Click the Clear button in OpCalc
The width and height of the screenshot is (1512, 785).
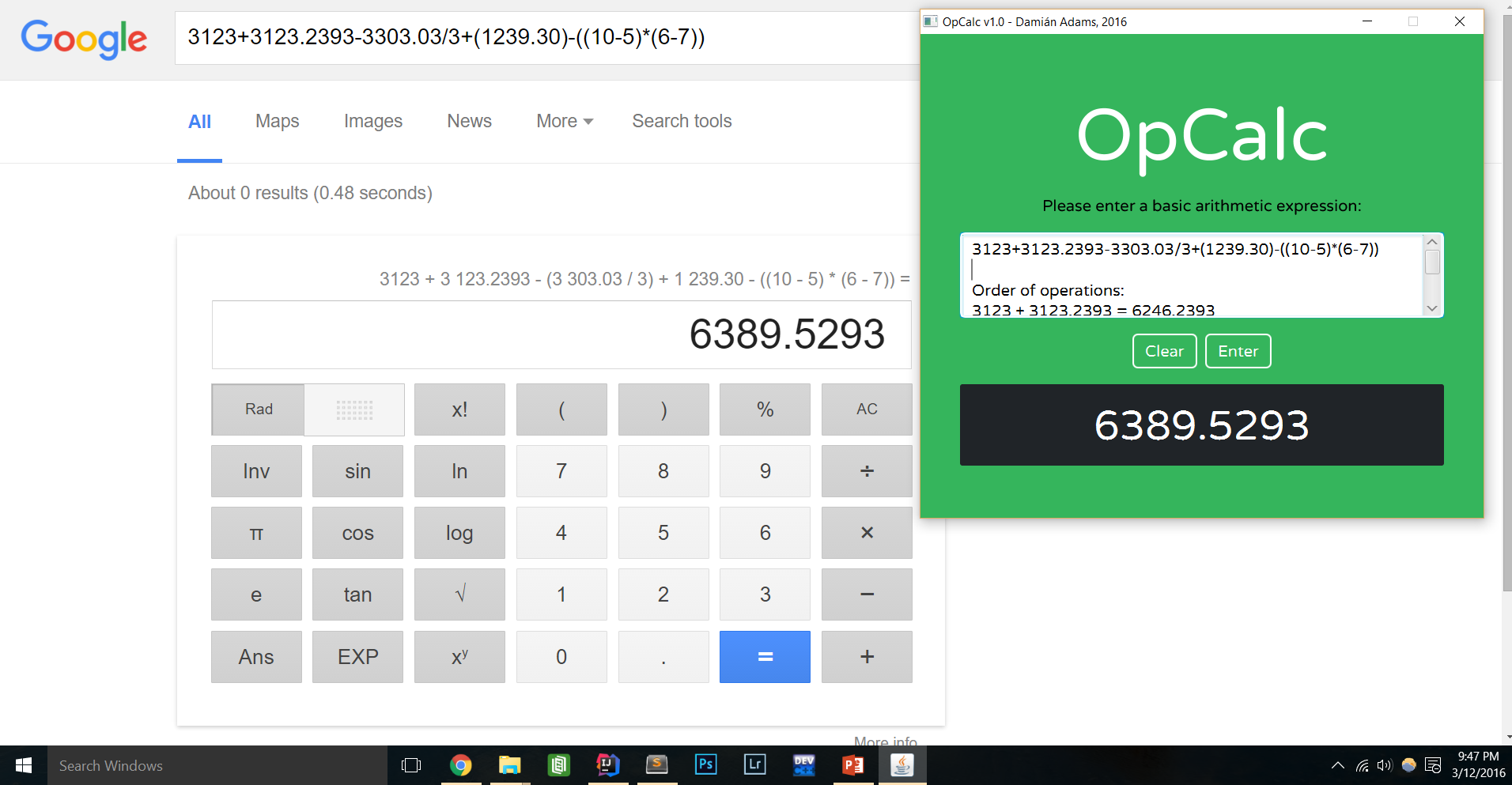pos(1164,351)
